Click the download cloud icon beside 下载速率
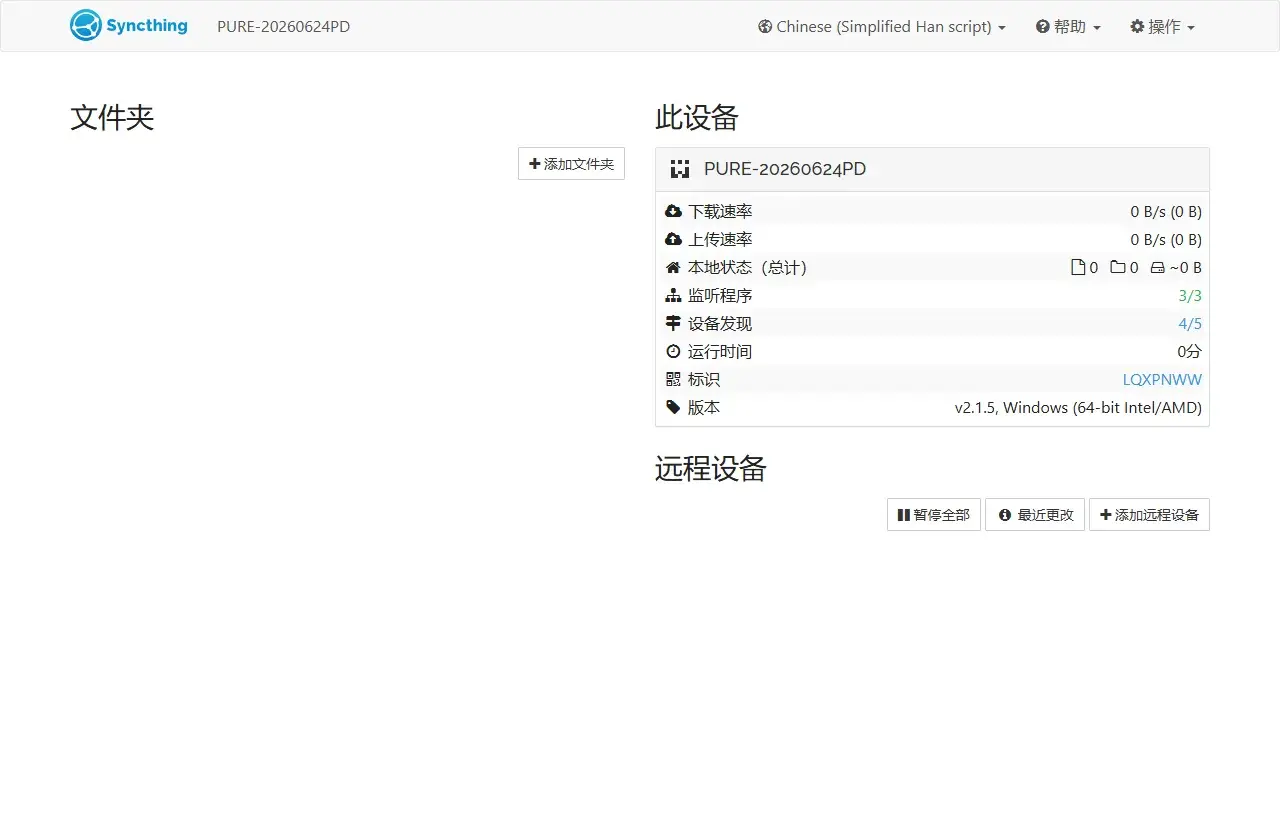The image size is (1280, 833). (673, 212)
